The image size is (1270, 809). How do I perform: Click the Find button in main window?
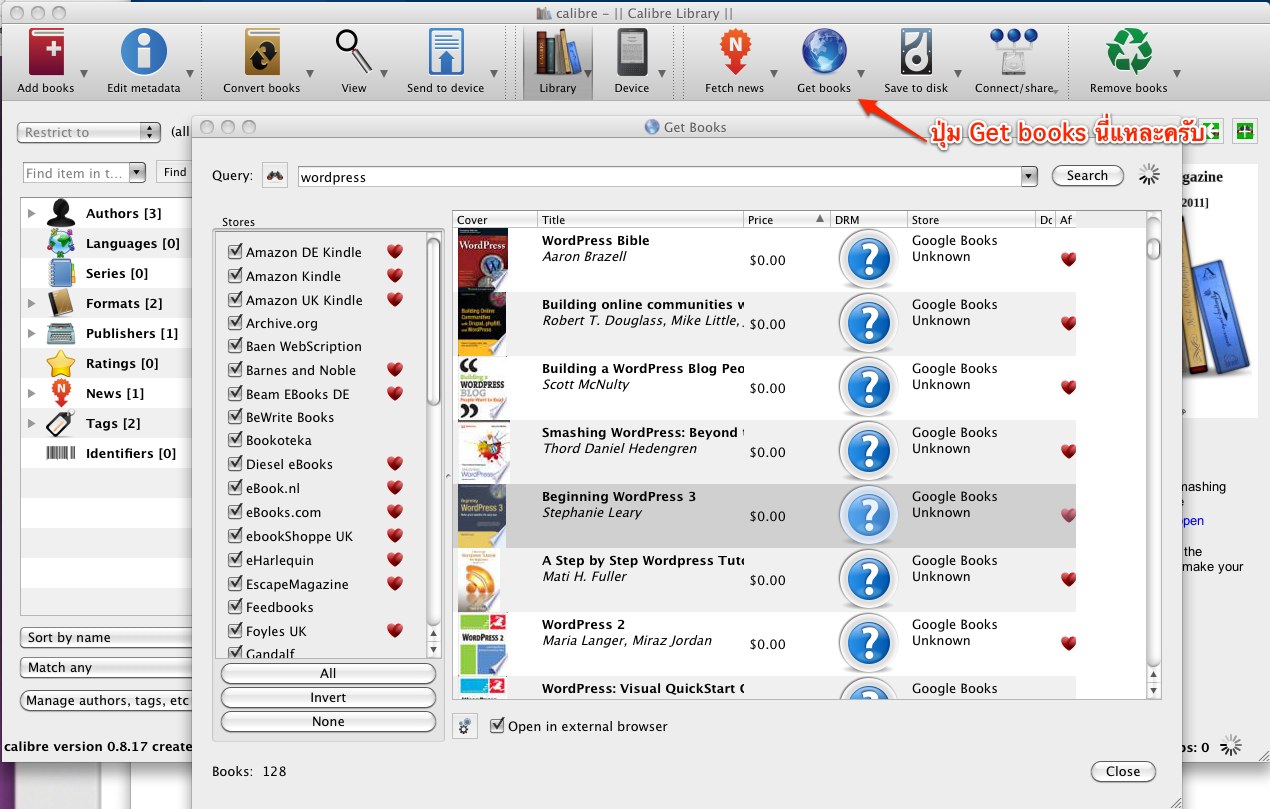point(174,172)
